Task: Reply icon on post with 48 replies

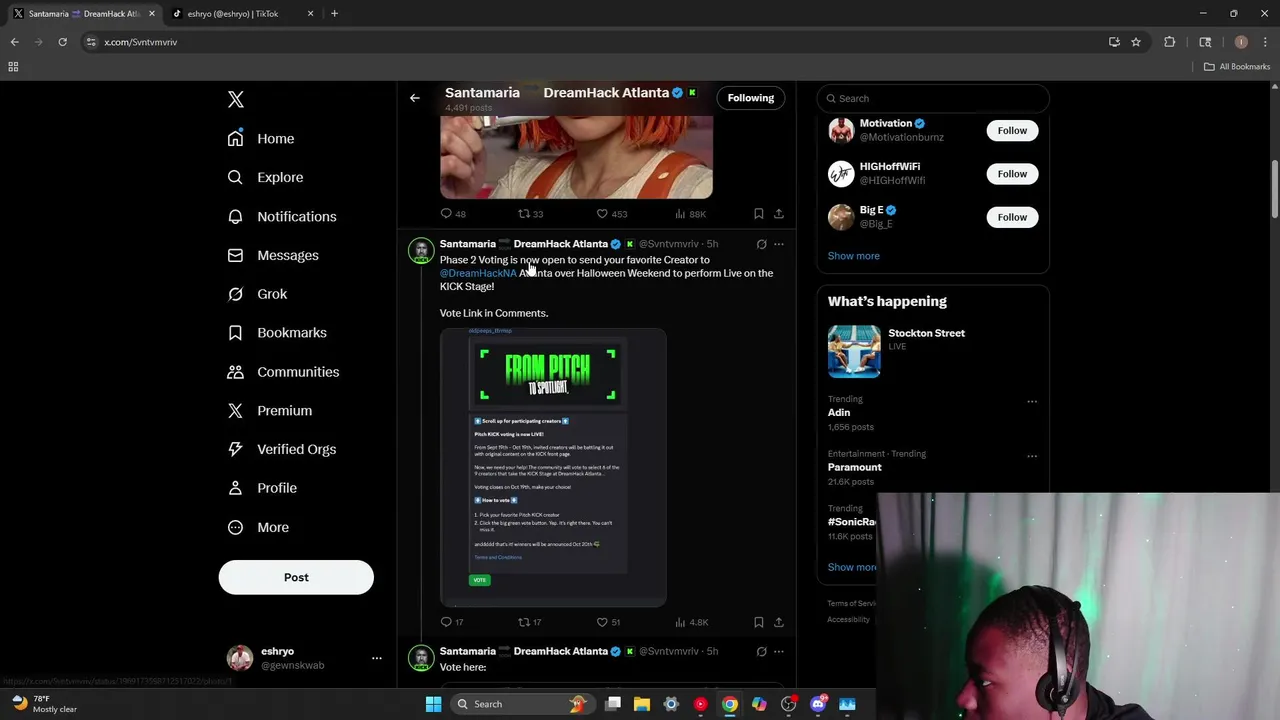Action: click(446, 214)
